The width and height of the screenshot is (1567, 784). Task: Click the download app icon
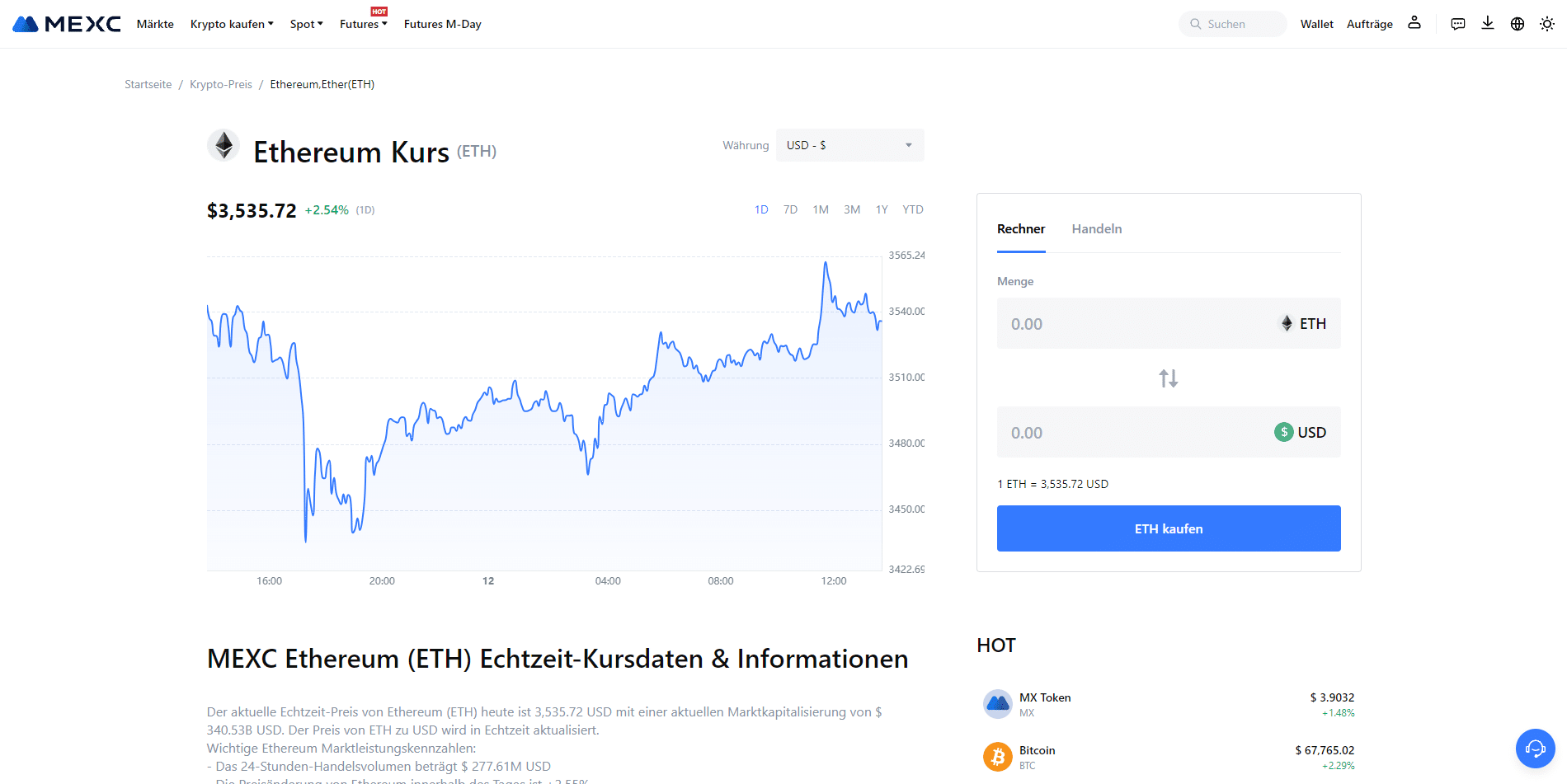[1488, 23]
